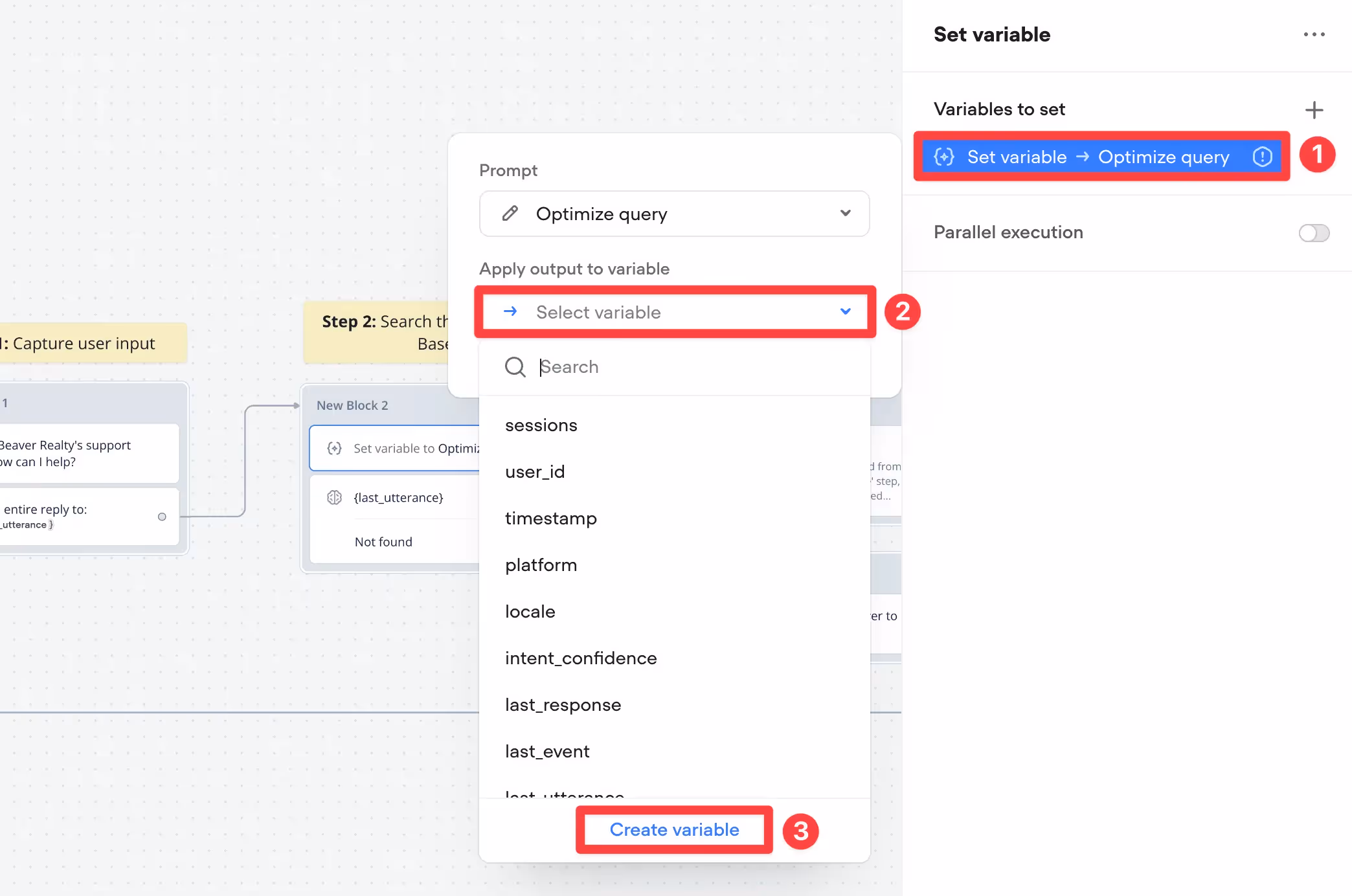Choose intent_confidence from variable list

pyautogui.click(x=581, y=658)
